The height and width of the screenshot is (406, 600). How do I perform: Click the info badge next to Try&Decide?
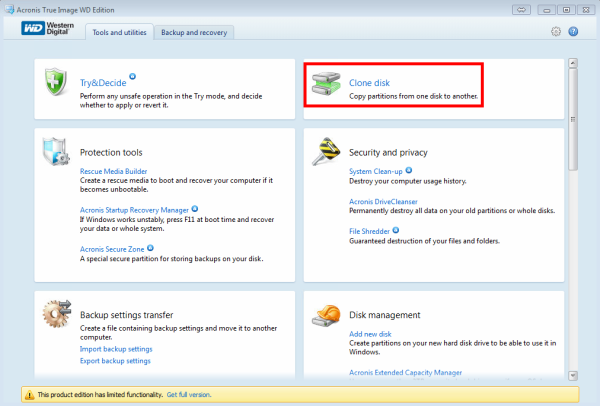click(x=132, y=77)
